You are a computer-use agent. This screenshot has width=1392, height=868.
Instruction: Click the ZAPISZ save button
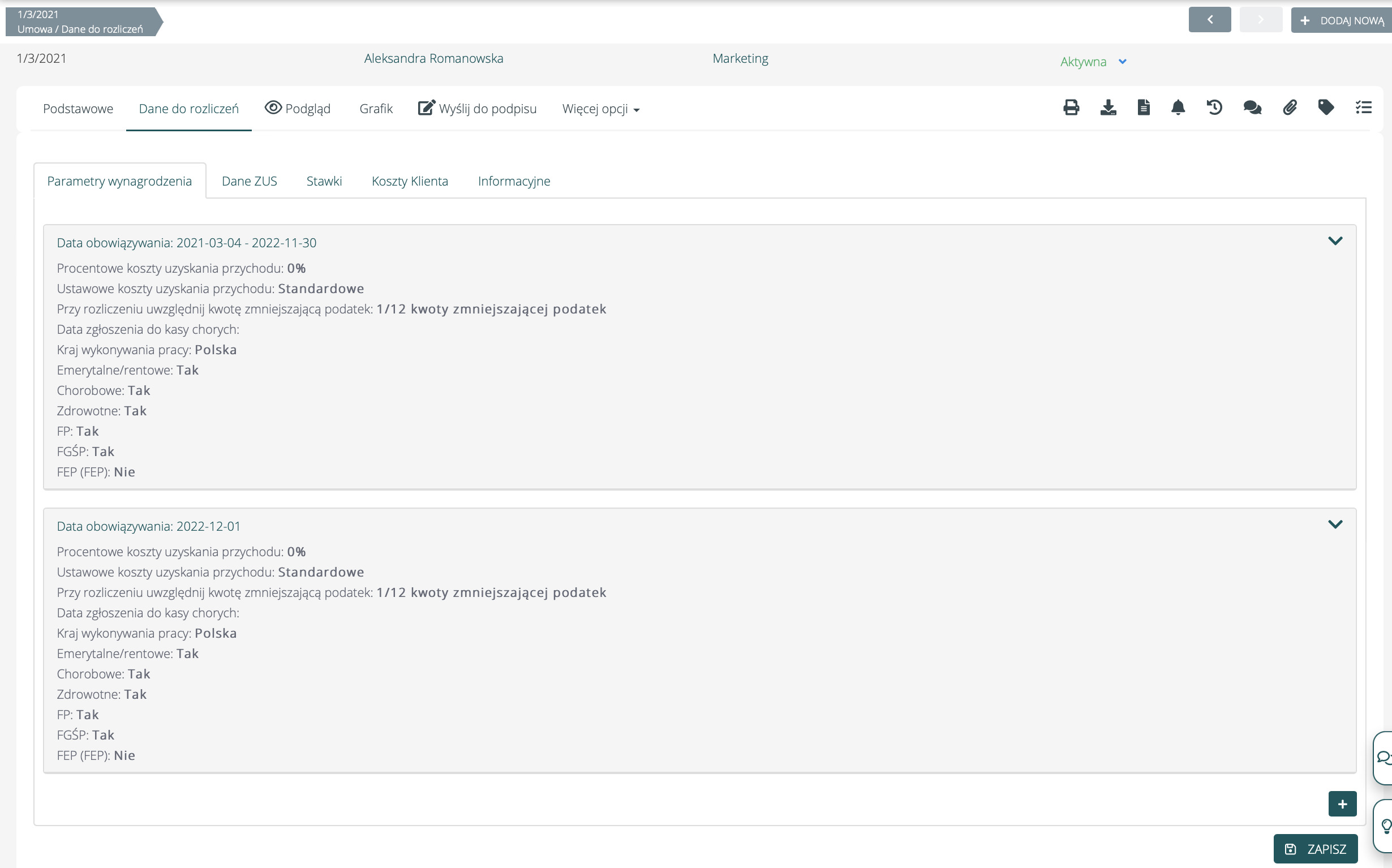[1315, 849]
